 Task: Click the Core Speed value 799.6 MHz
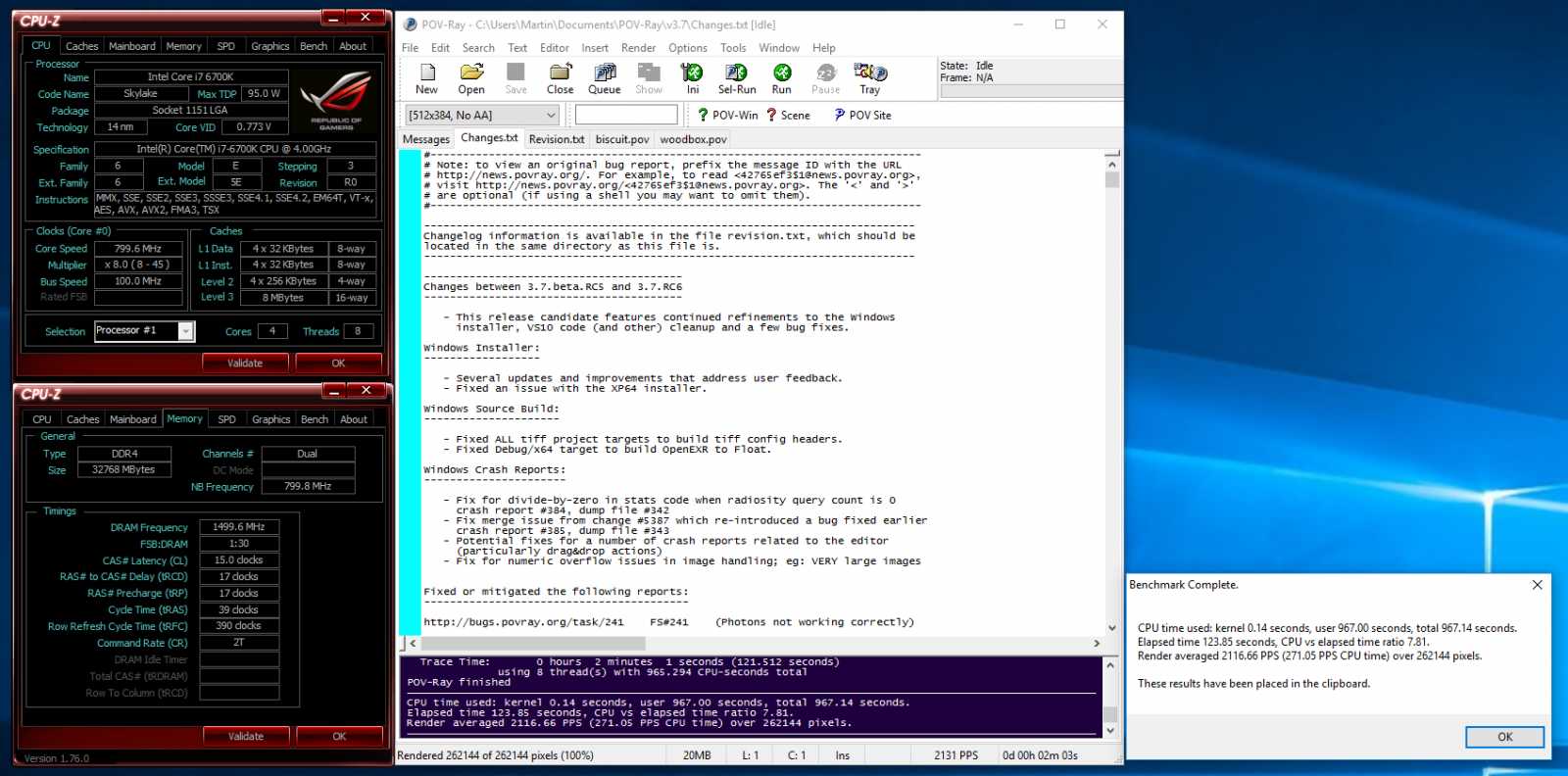click(138, 249)
